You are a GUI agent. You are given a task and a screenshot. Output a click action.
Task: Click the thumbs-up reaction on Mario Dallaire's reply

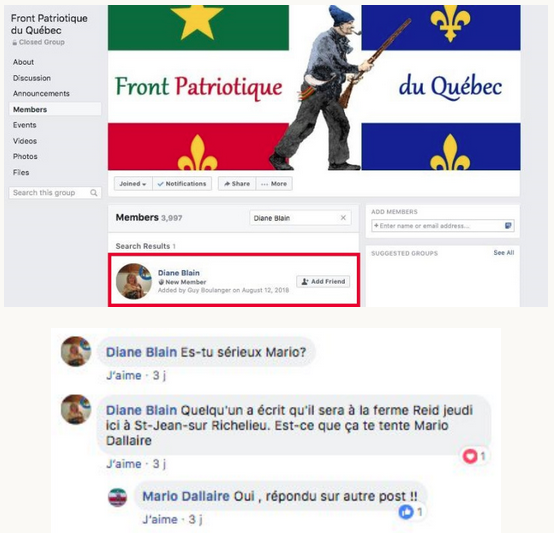pos(406,511)
